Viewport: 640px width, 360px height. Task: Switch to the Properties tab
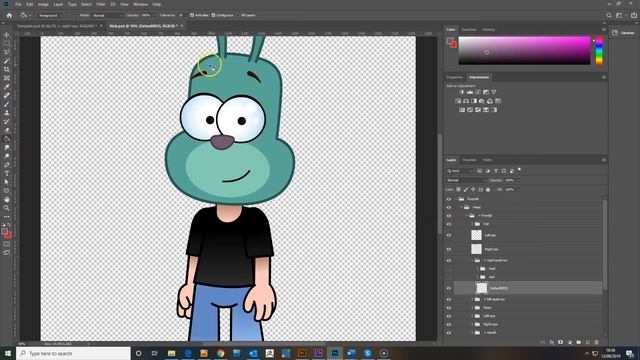pos(454,77)
